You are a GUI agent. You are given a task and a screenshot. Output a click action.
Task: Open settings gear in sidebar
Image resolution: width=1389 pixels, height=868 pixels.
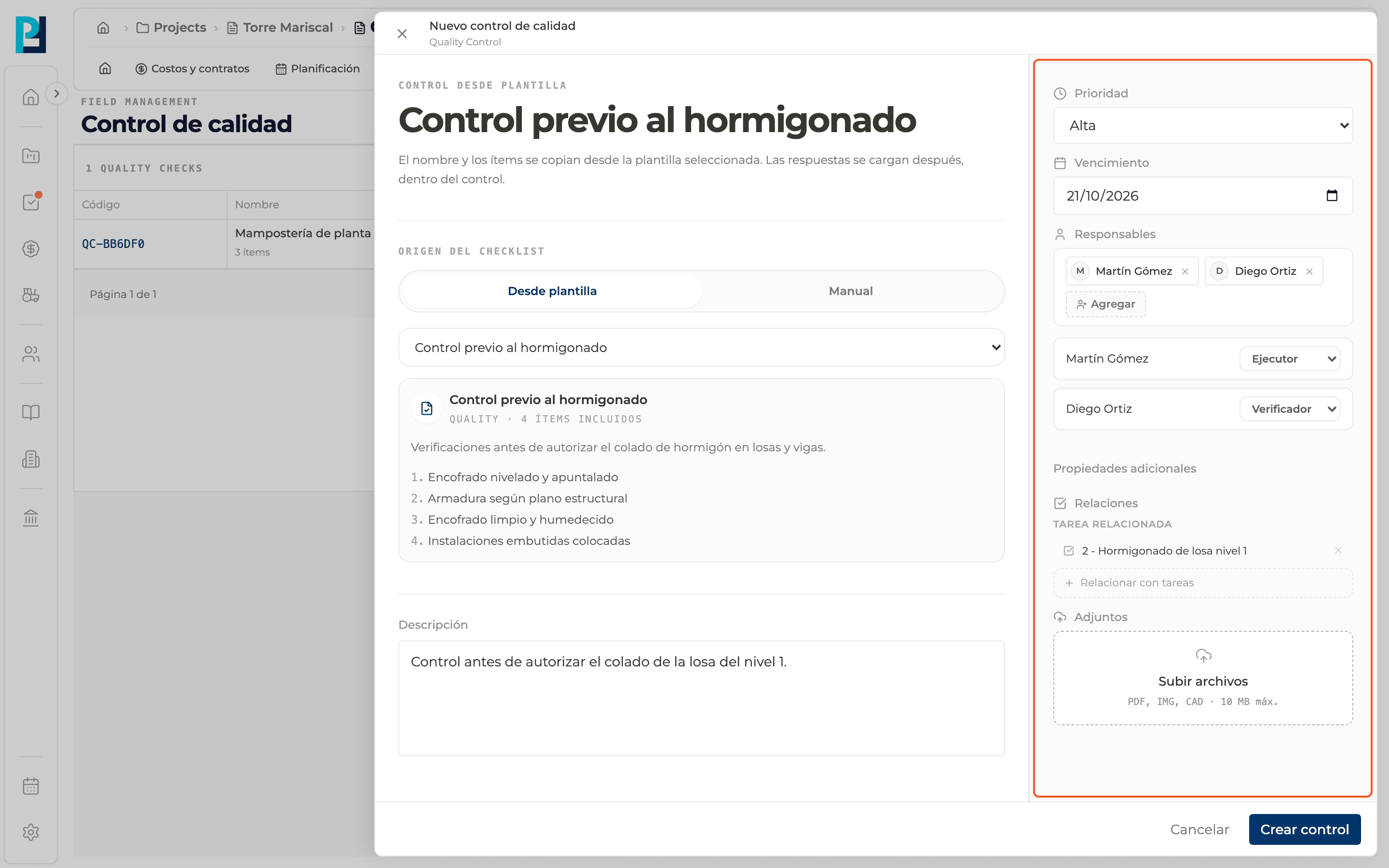tap(31, 832)
